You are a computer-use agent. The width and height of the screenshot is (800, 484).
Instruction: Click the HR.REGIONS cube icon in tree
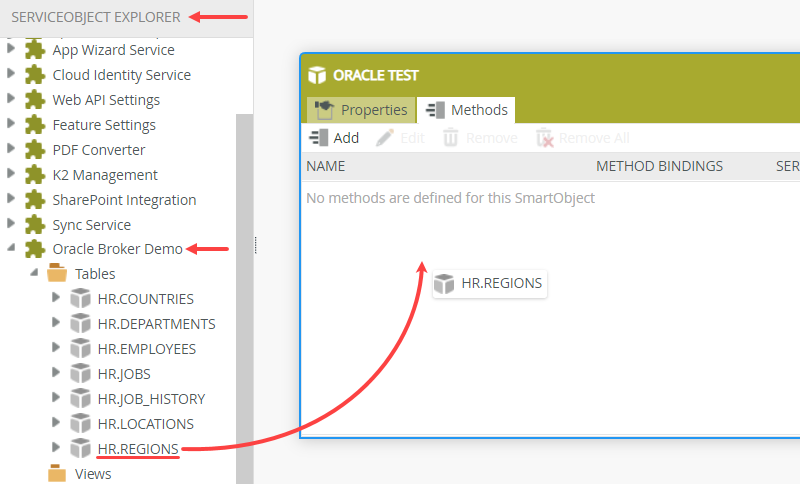click(80, 448)
